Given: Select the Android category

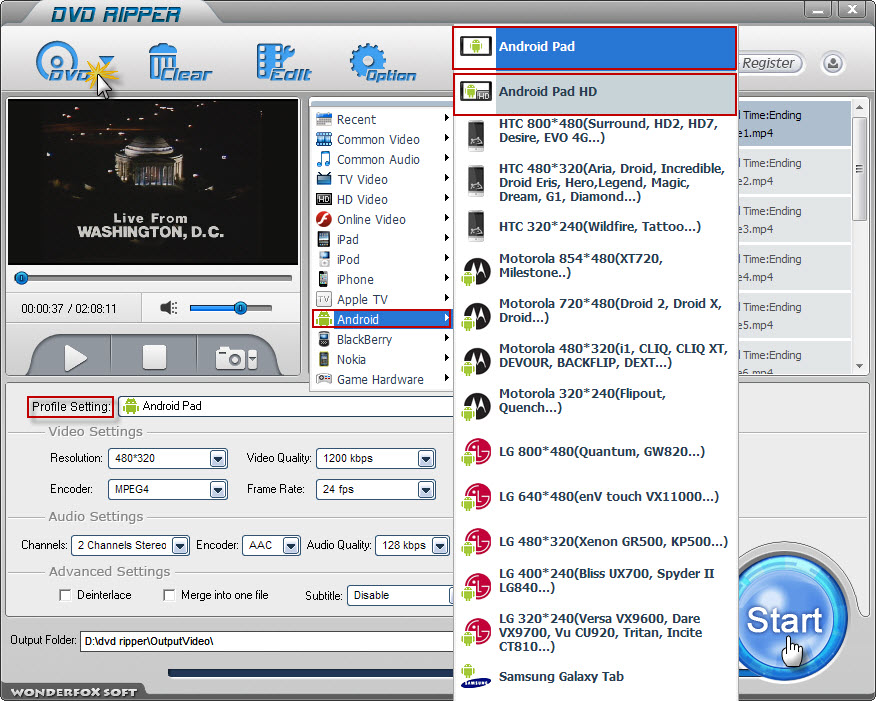Looking at the screenshot, I should [382, 319].
